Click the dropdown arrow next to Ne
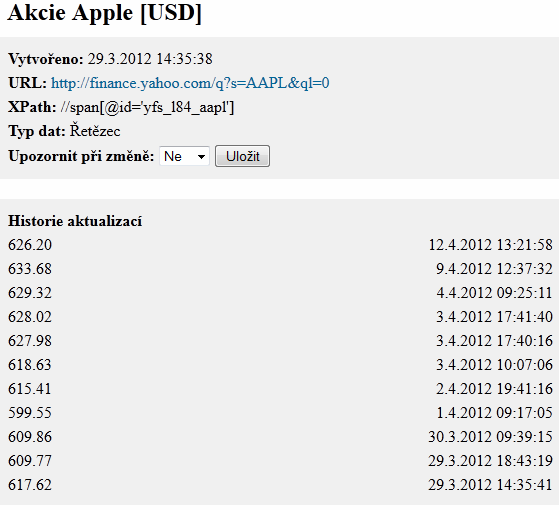Image resolution: width=559 pixels, height=510 pixels. tap(201, 156)
